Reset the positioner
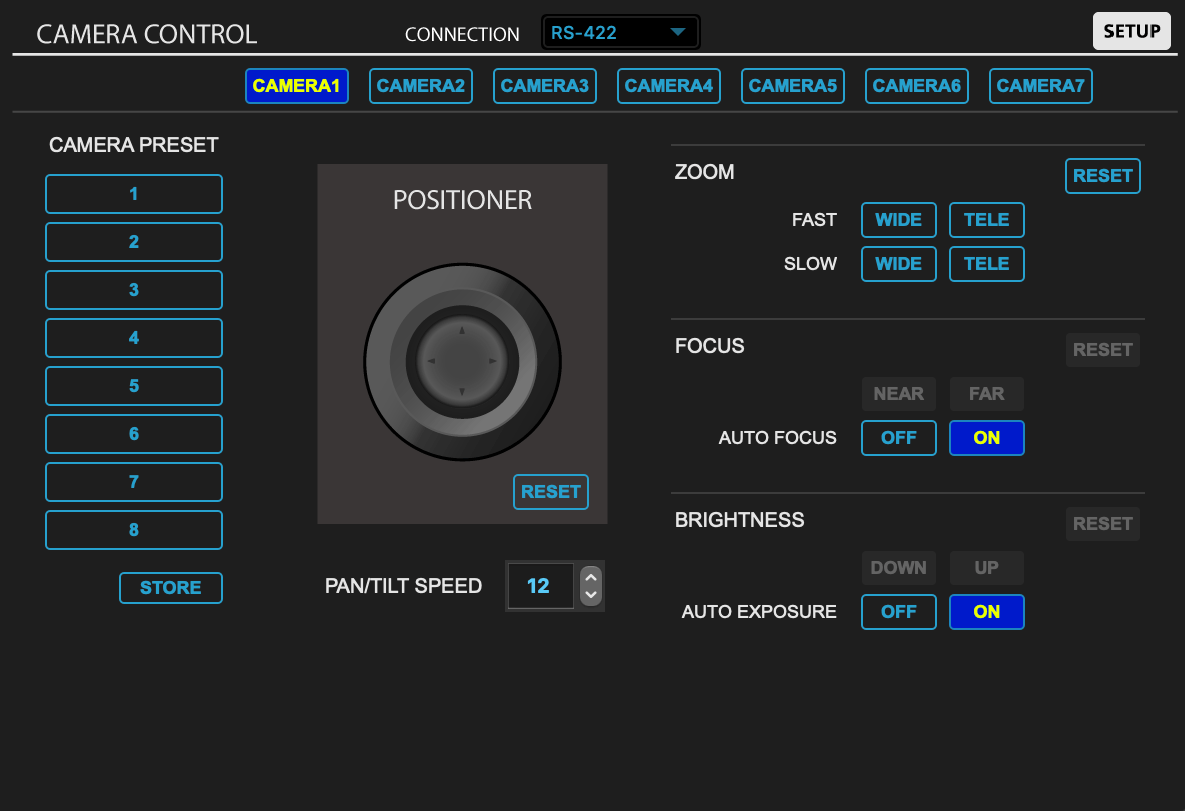Screen dimensions: 1185x811 (550, 491)
